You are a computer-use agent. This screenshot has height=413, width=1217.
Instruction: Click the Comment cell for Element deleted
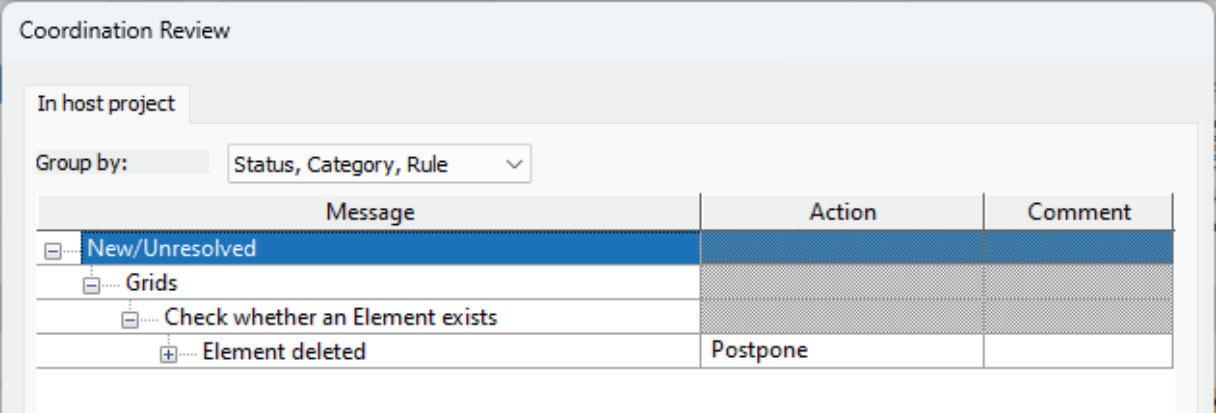coord(1077,352)
